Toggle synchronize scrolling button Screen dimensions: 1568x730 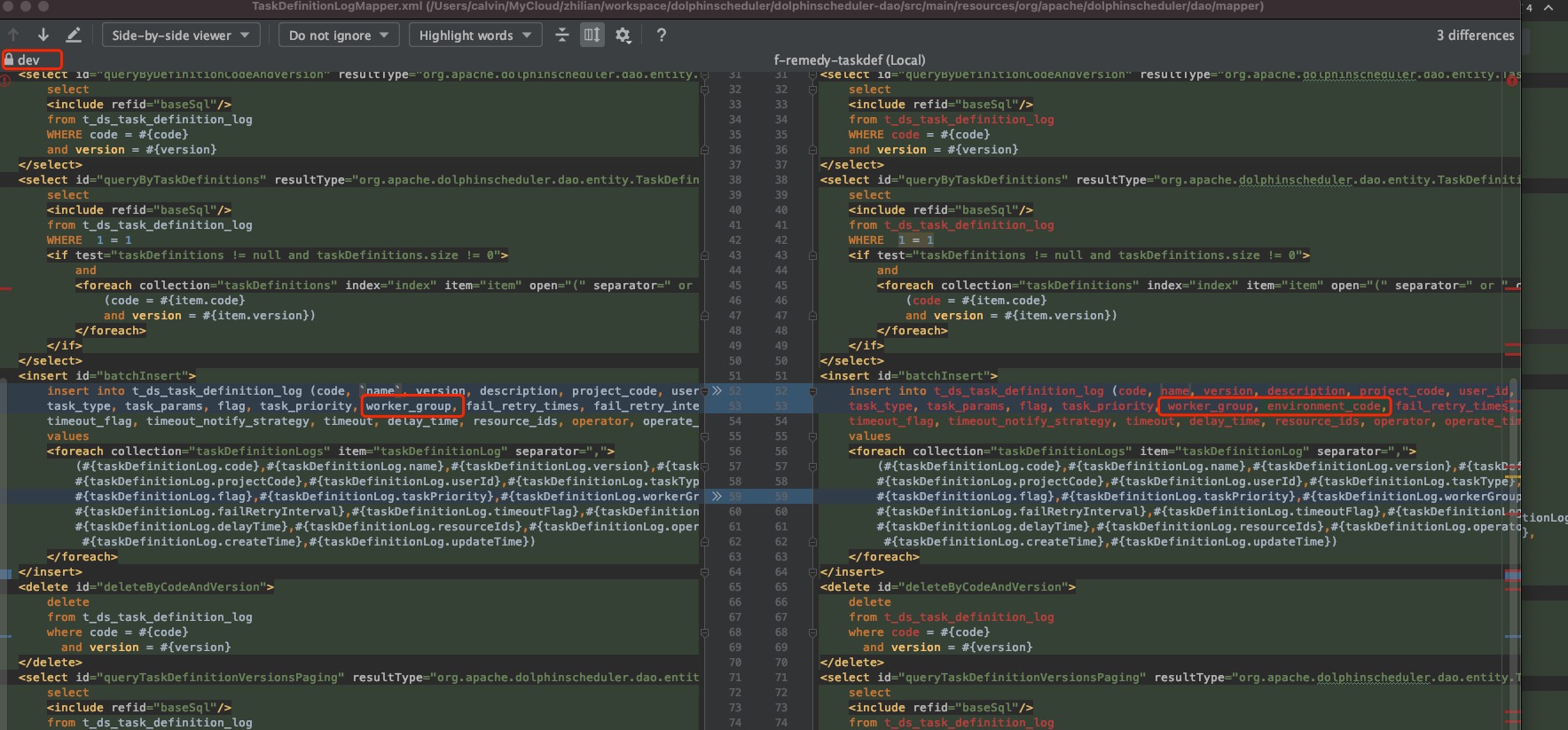592,35
